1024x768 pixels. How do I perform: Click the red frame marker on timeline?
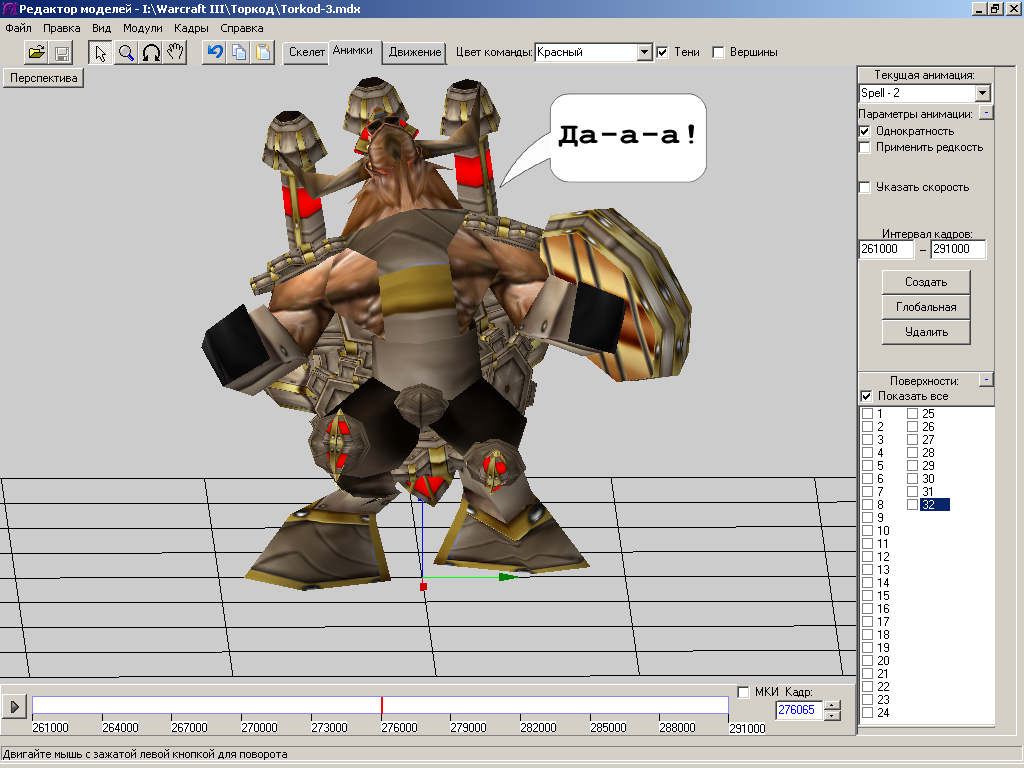pyautogui.click(x=381, y=705)
